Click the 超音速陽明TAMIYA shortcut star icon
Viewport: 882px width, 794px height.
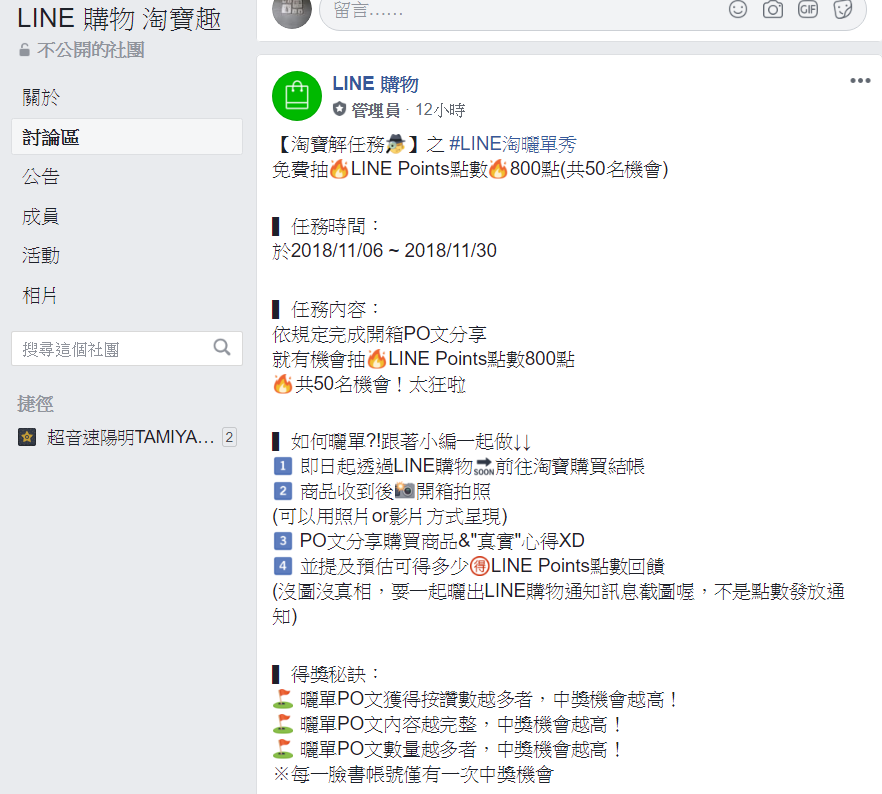(27, 437)
